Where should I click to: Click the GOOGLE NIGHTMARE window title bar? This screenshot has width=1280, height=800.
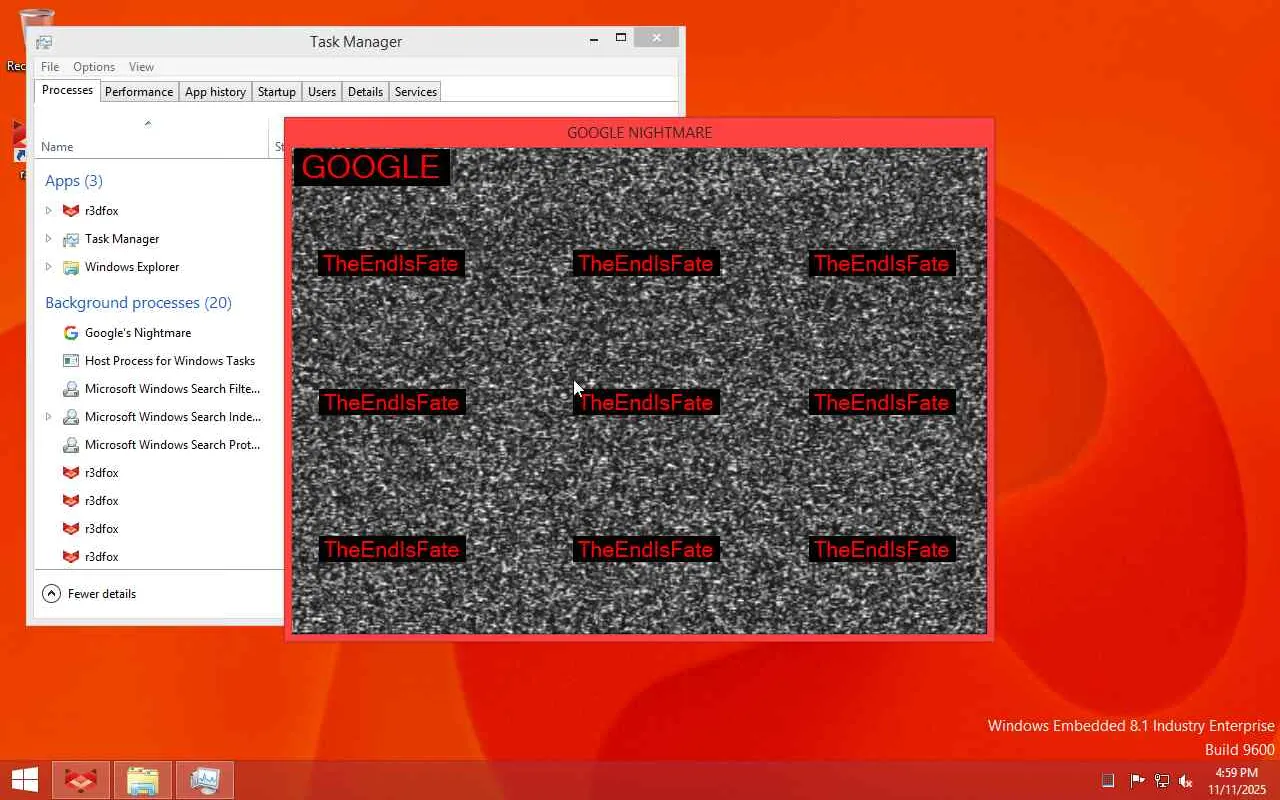click(x=640, y=132)
